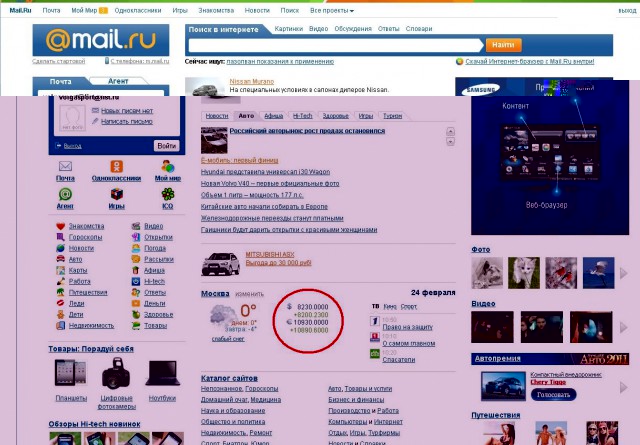Click the icon beside Недвижимость

tap(60, 325)
